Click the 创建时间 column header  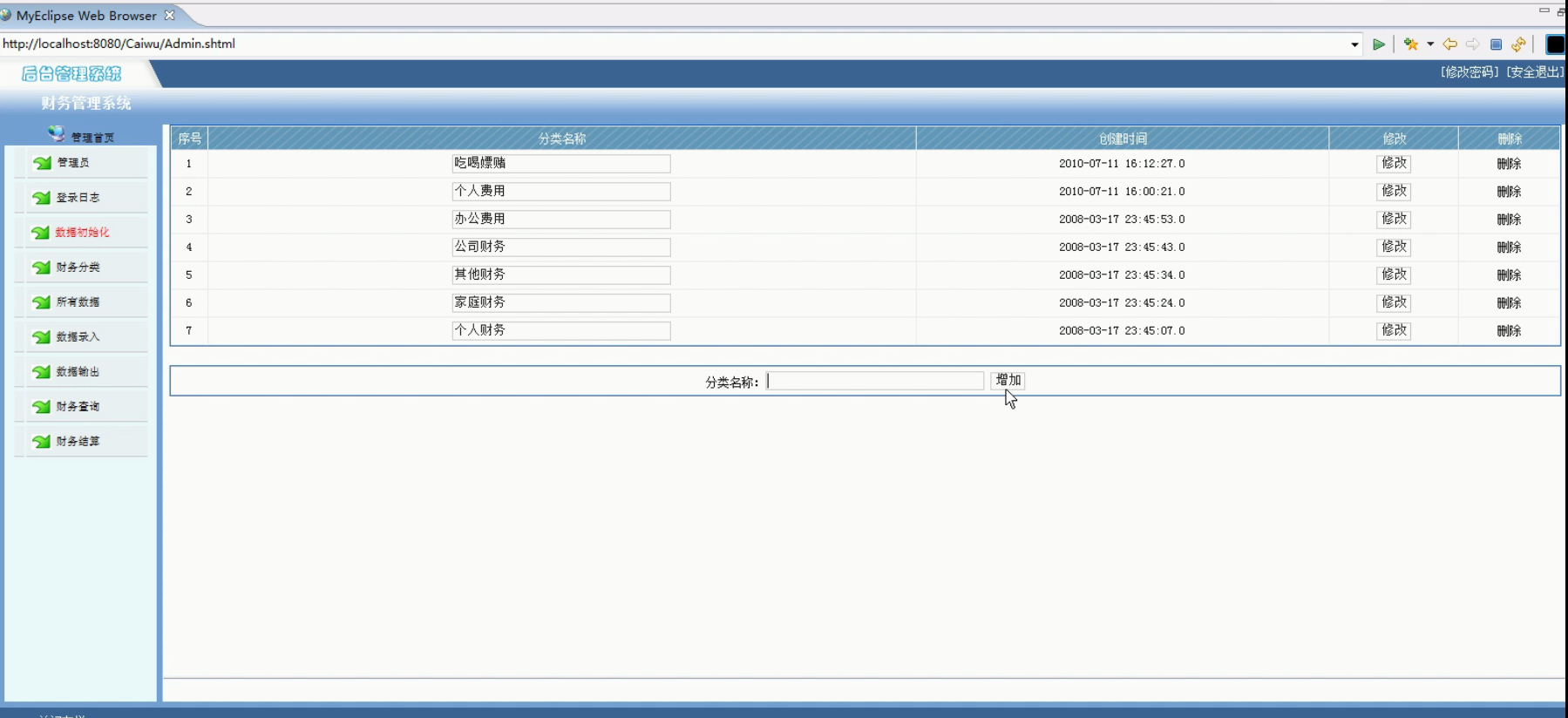[1123, 139]
